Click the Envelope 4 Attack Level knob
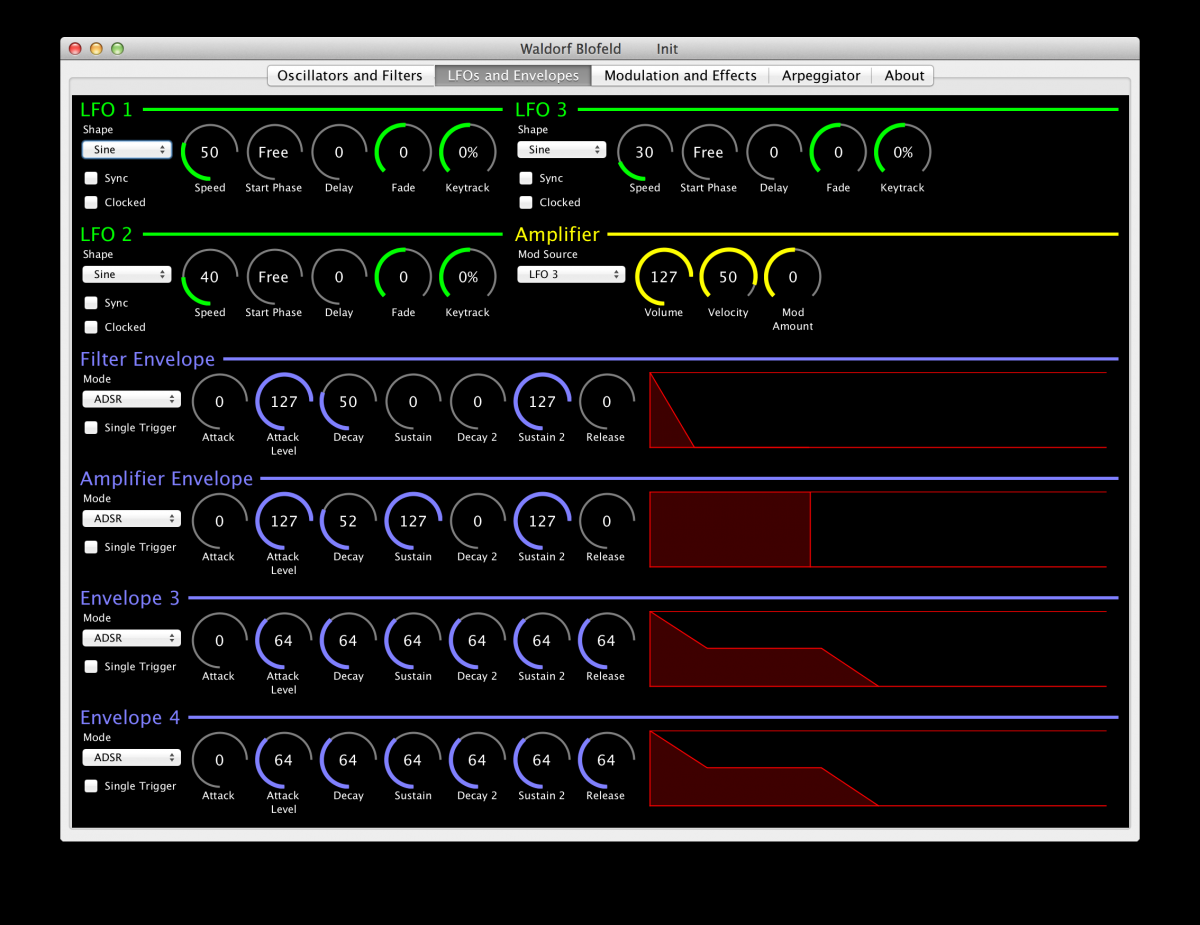This screenshot has height=925, width=1200. click(283, 760)
